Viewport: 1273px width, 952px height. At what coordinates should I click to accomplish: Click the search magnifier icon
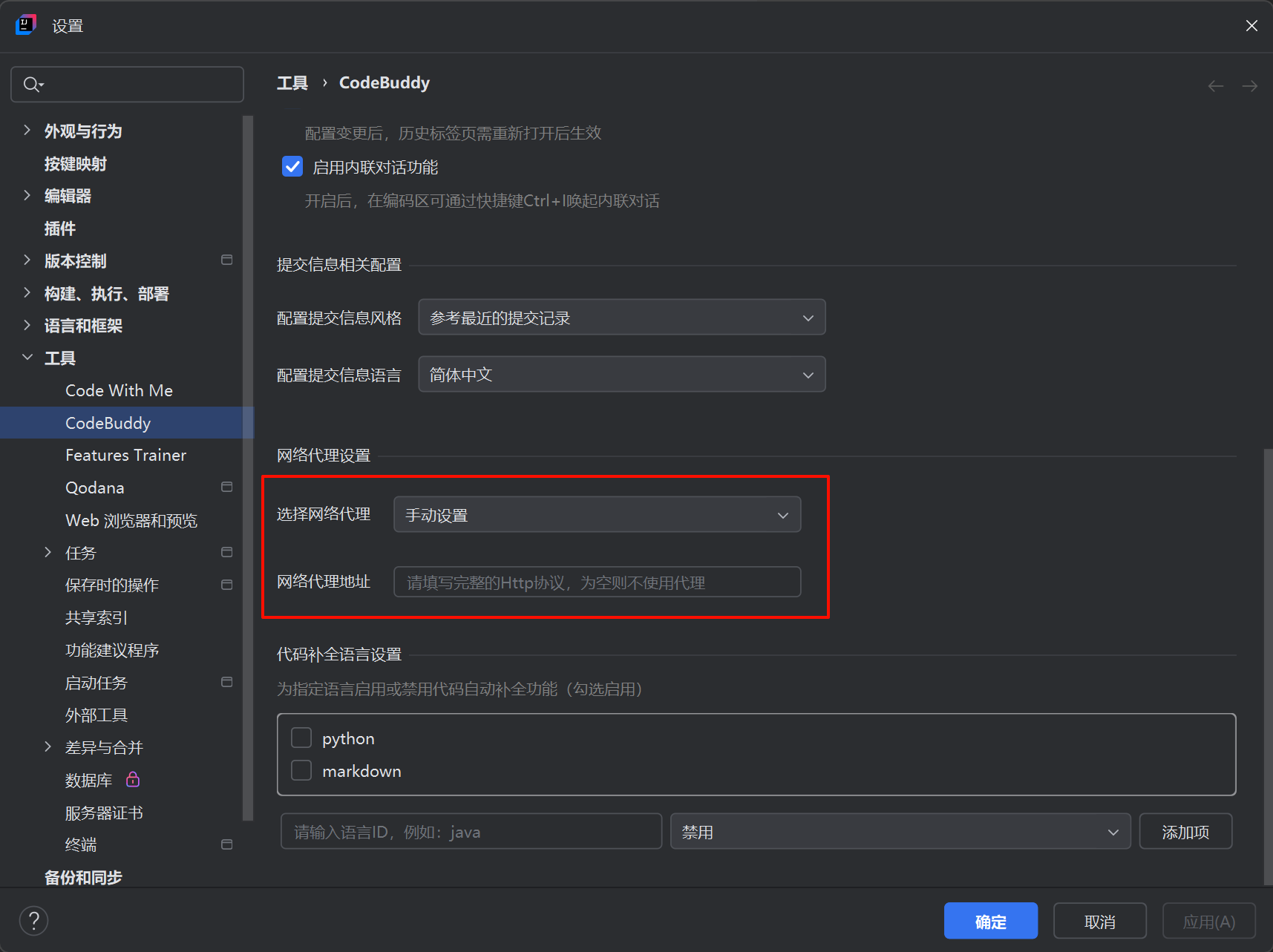click(31, 85)
